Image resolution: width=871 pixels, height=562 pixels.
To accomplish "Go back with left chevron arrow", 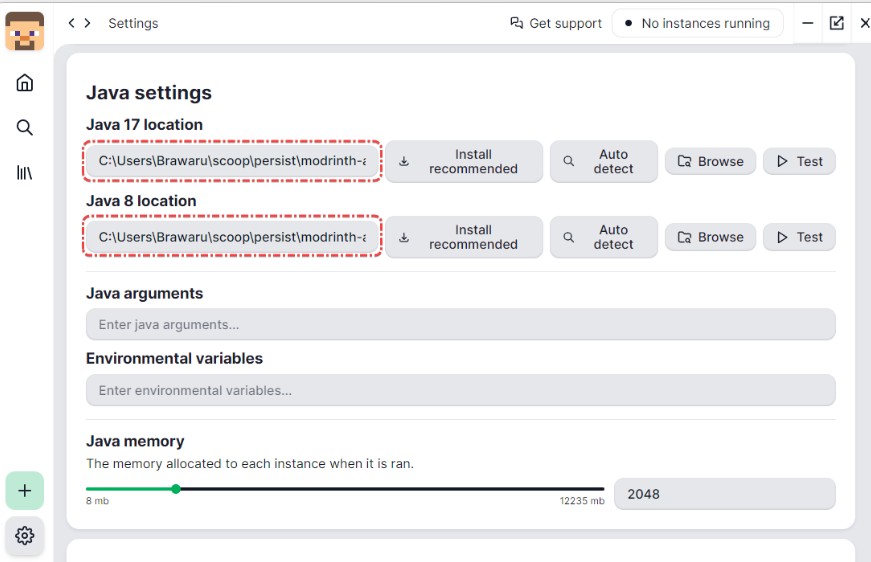I will pyautogui.click(x=71, y=23).
